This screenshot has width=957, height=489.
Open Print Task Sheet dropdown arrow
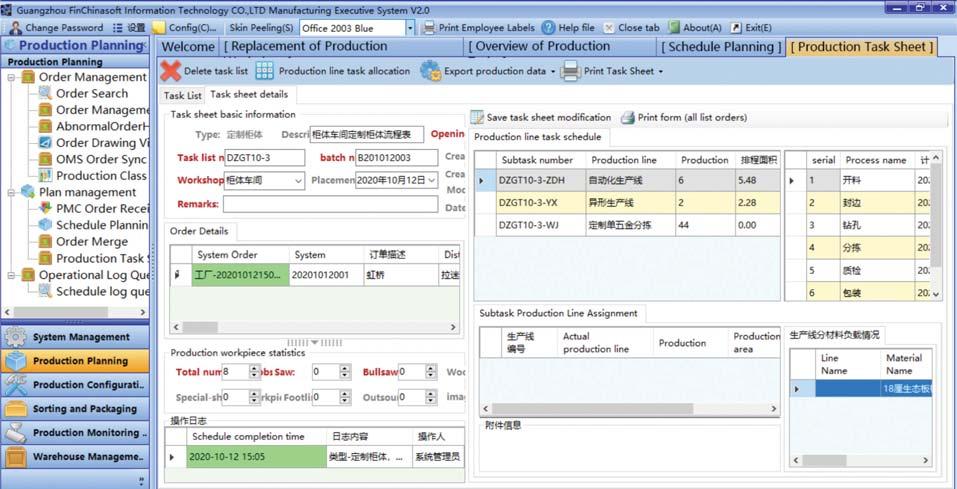point(660,72)
